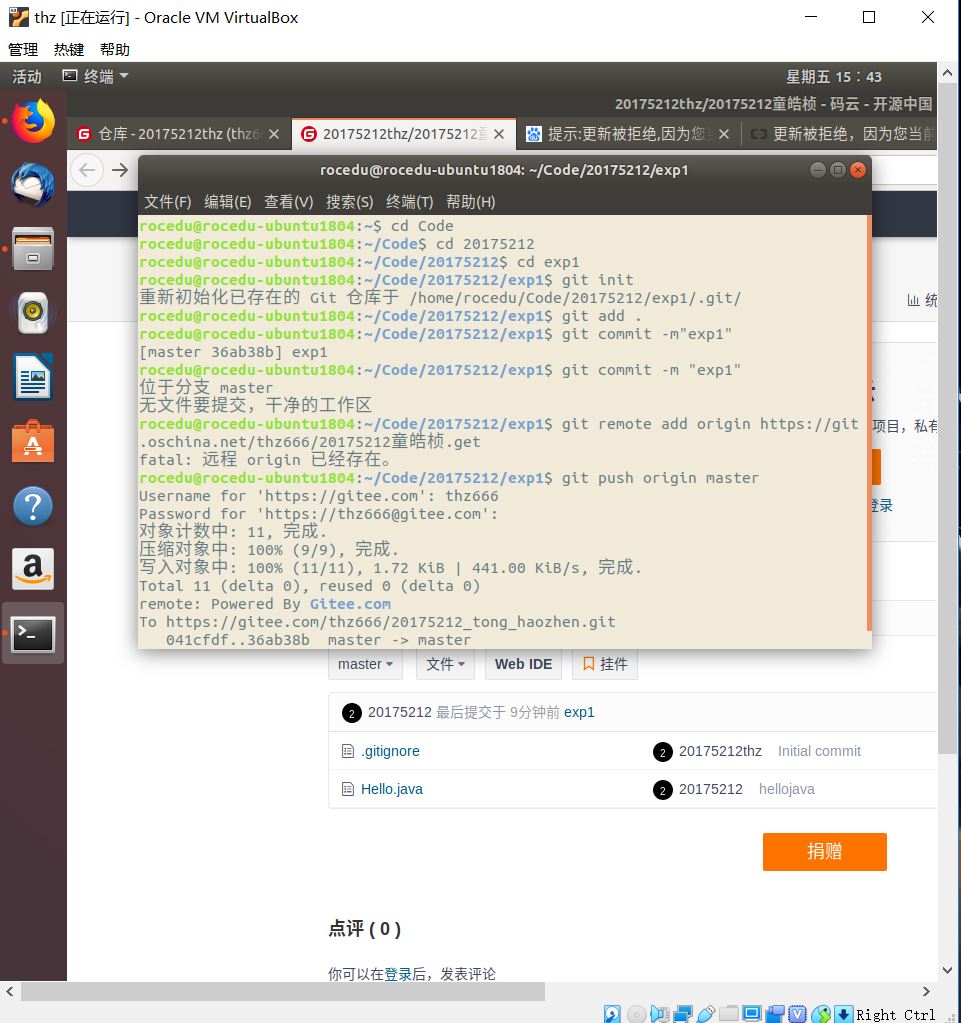Open the Files manager dock icon

pos(33,249)
